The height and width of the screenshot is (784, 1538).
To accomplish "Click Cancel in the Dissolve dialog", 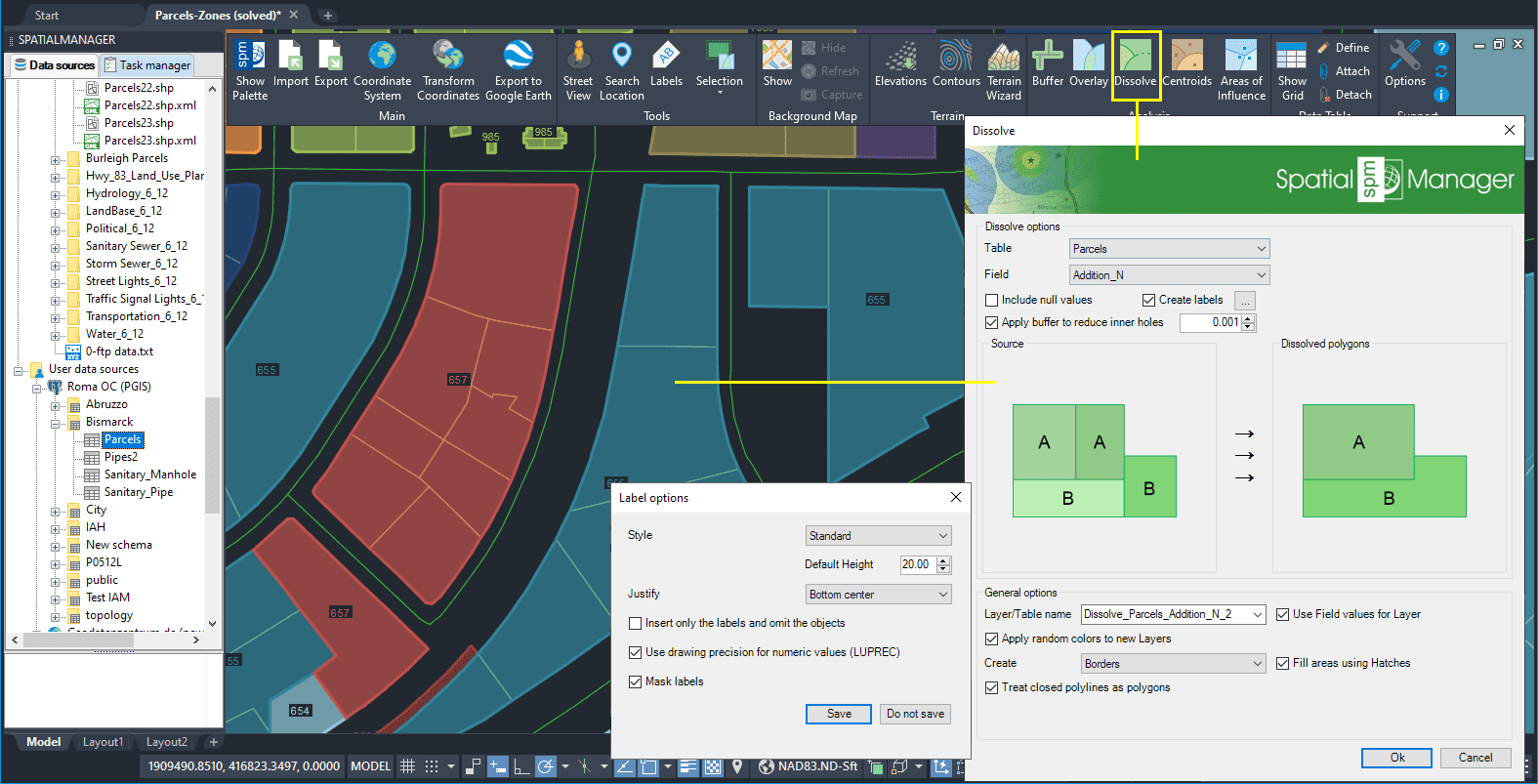I will (x=1476, y=758).
